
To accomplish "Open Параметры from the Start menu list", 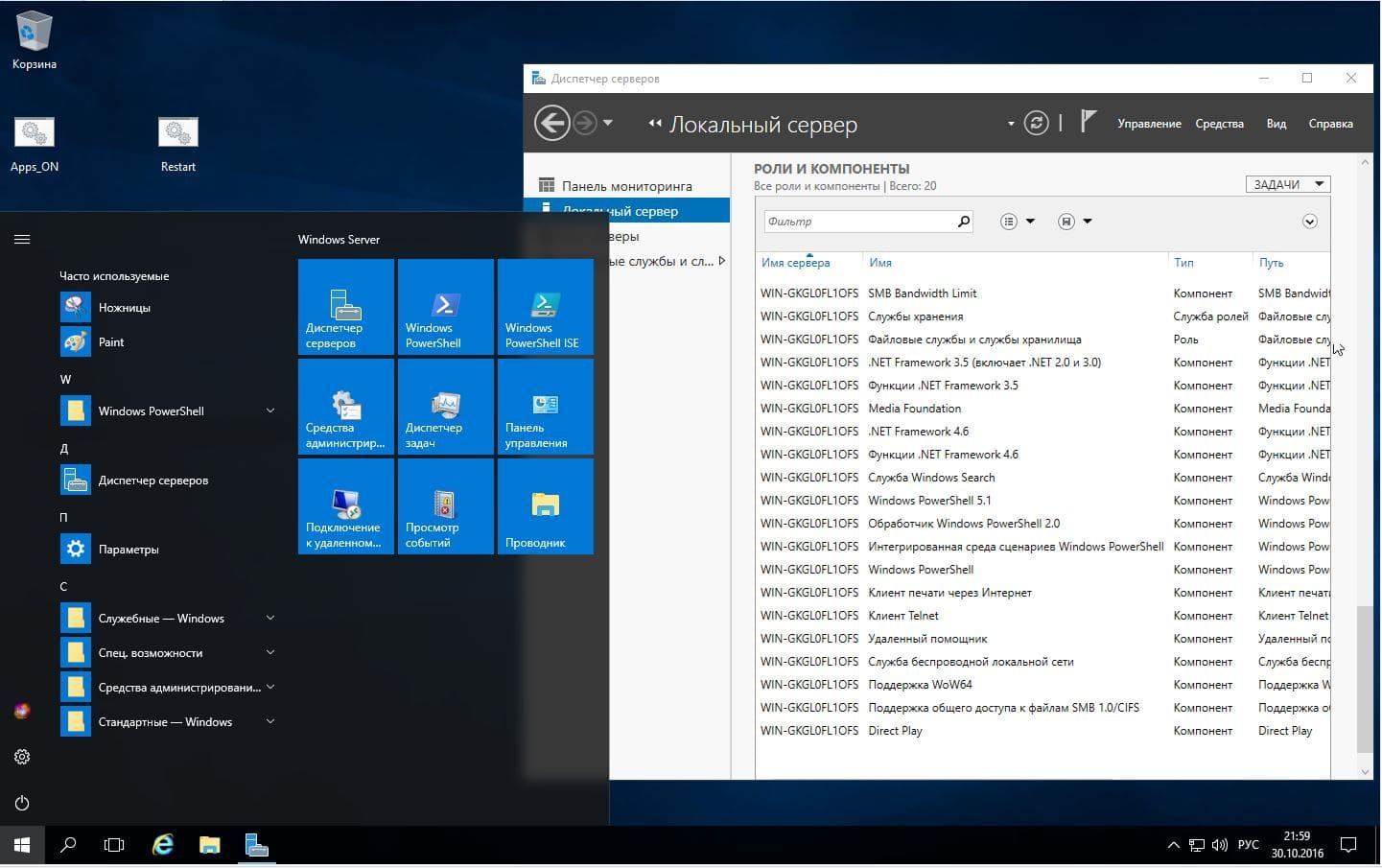I will (168, 549).
